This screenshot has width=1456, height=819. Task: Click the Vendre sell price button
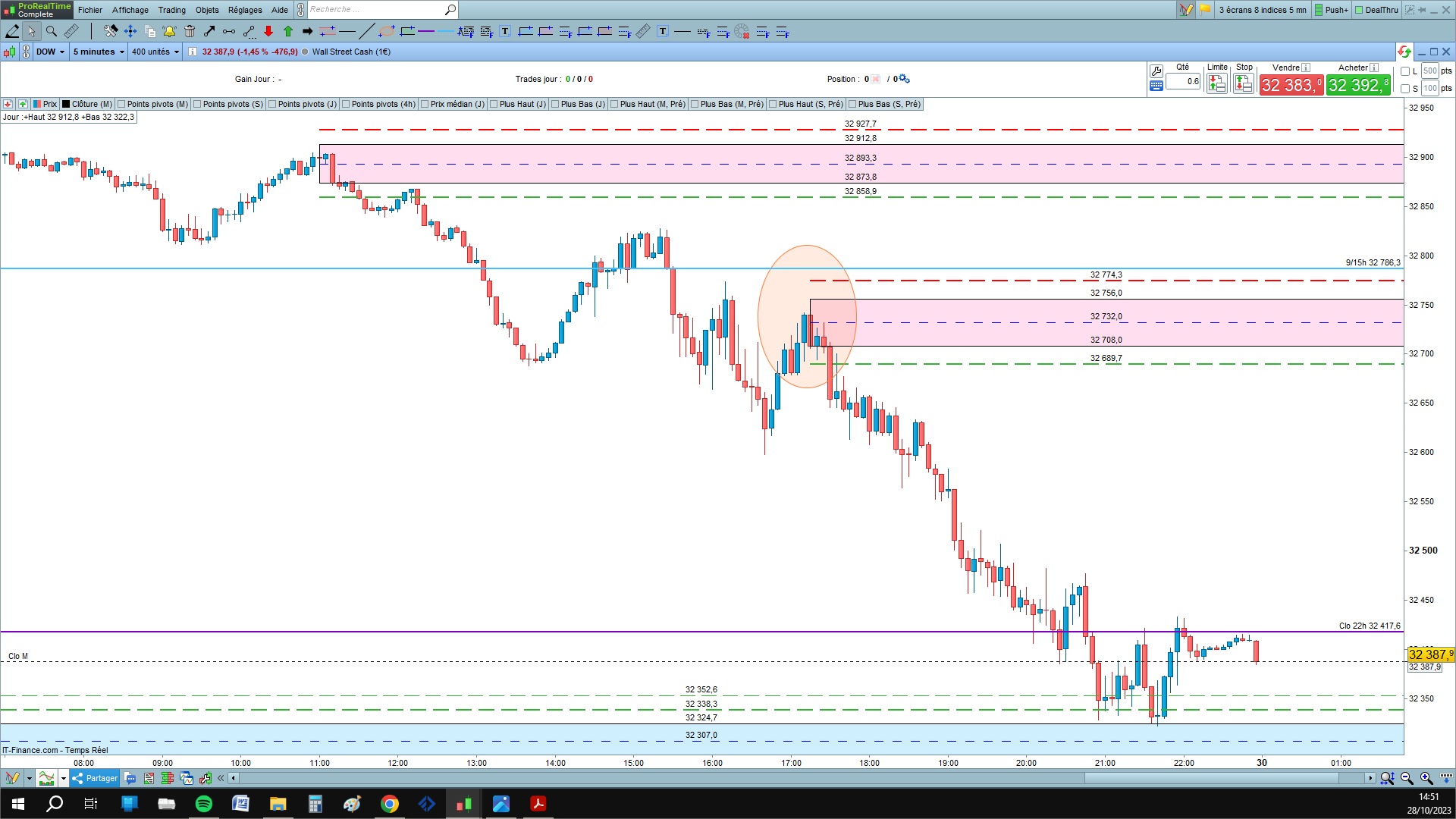pos(1291,85)
